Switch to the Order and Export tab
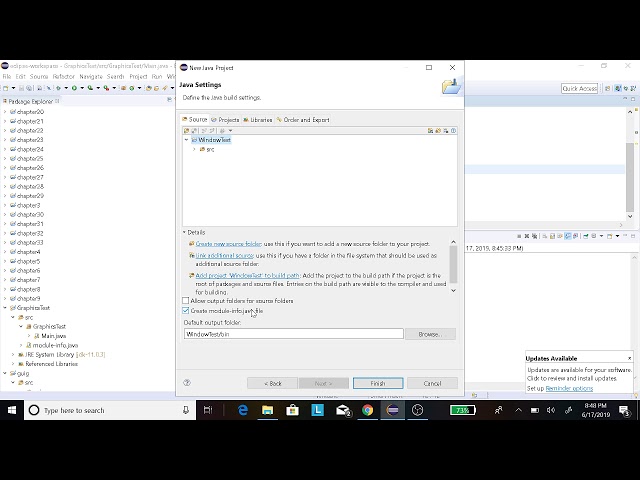 (x=303, y=120)
